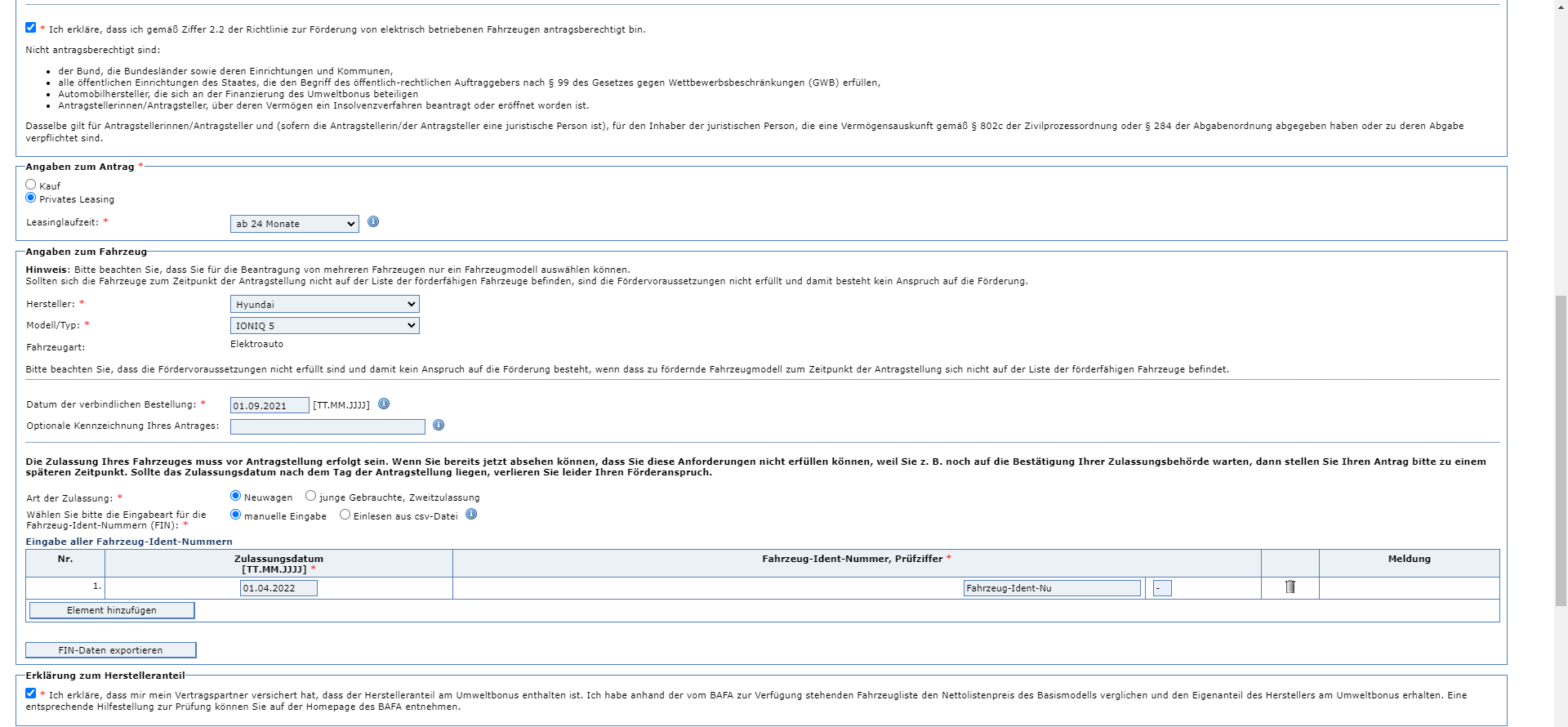Screen dimensions: 1568x727
Task: Open info icon next to Einlesen aus csv-Datei
Action: click(471, 514)
